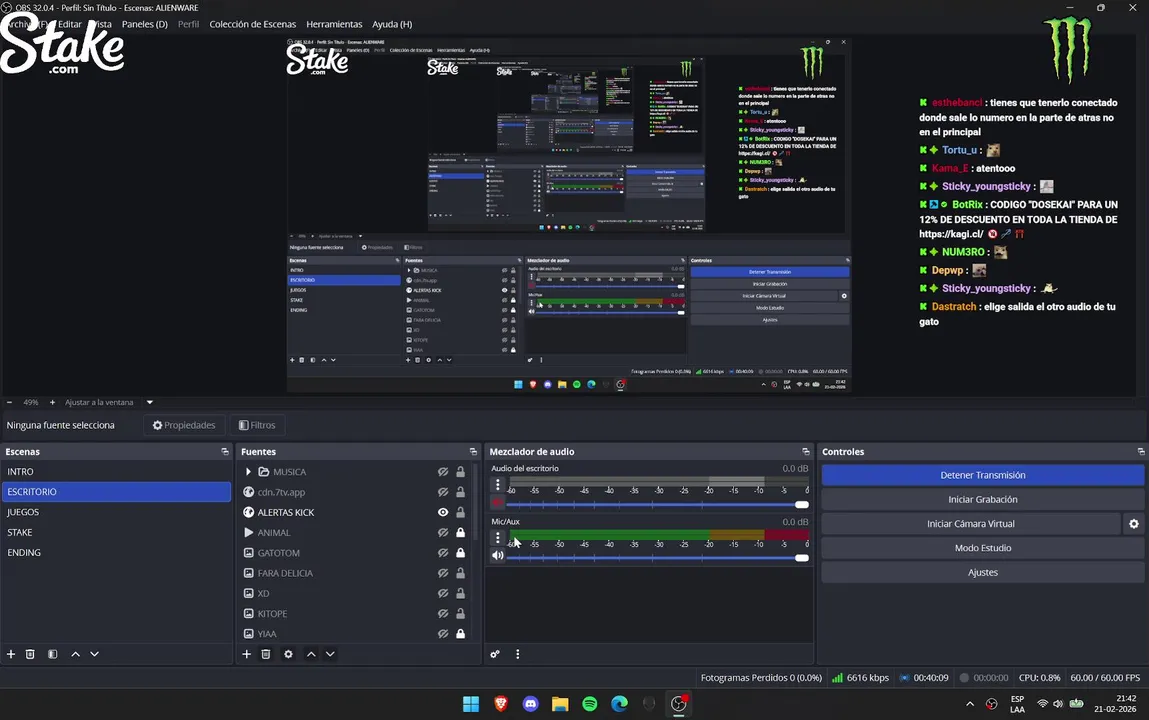Show the MUSICA group with eye icon

[443, 472]
